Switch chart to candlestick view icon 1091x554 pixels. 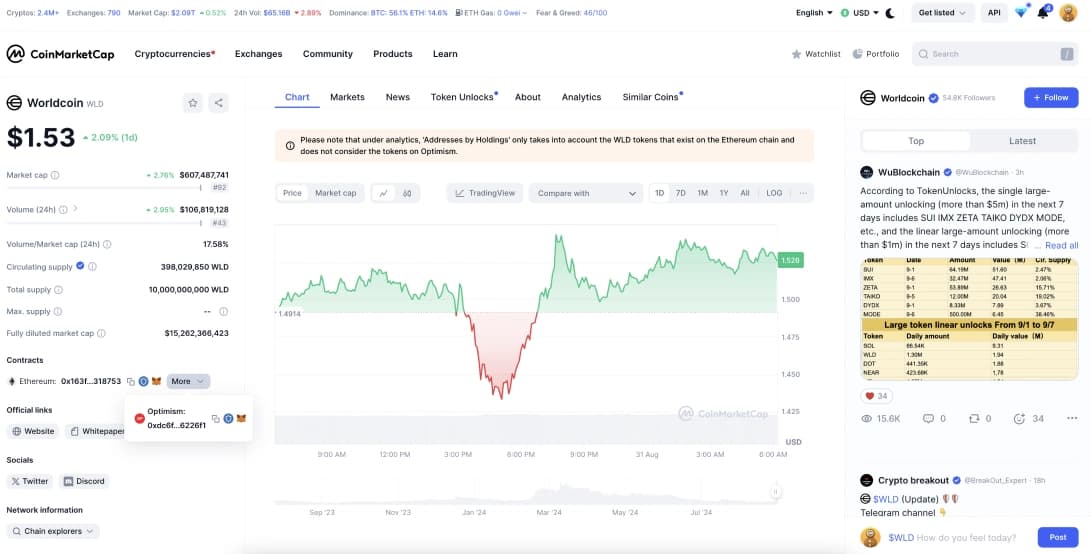(407, 193)
